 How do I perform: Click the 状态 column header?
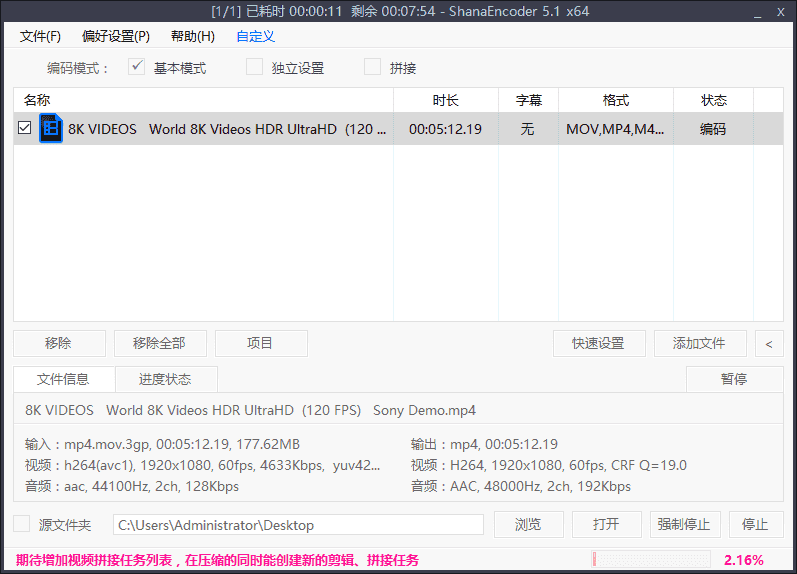pos(714,100)
